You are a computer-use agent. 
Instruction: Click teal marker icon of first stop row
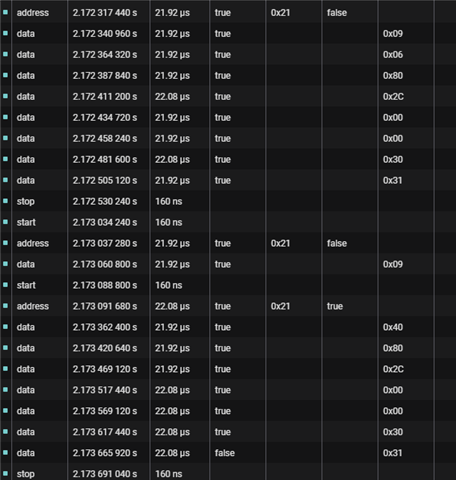point(5,201)
